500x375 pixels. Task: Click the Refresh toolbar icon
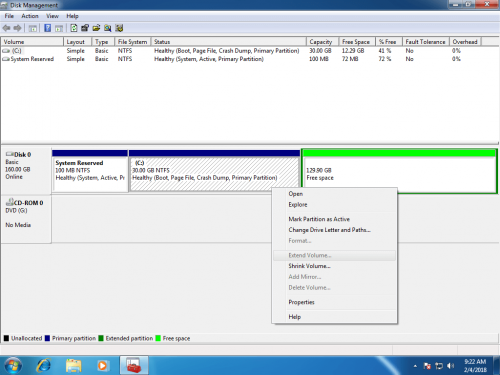(x=74, y=28)
